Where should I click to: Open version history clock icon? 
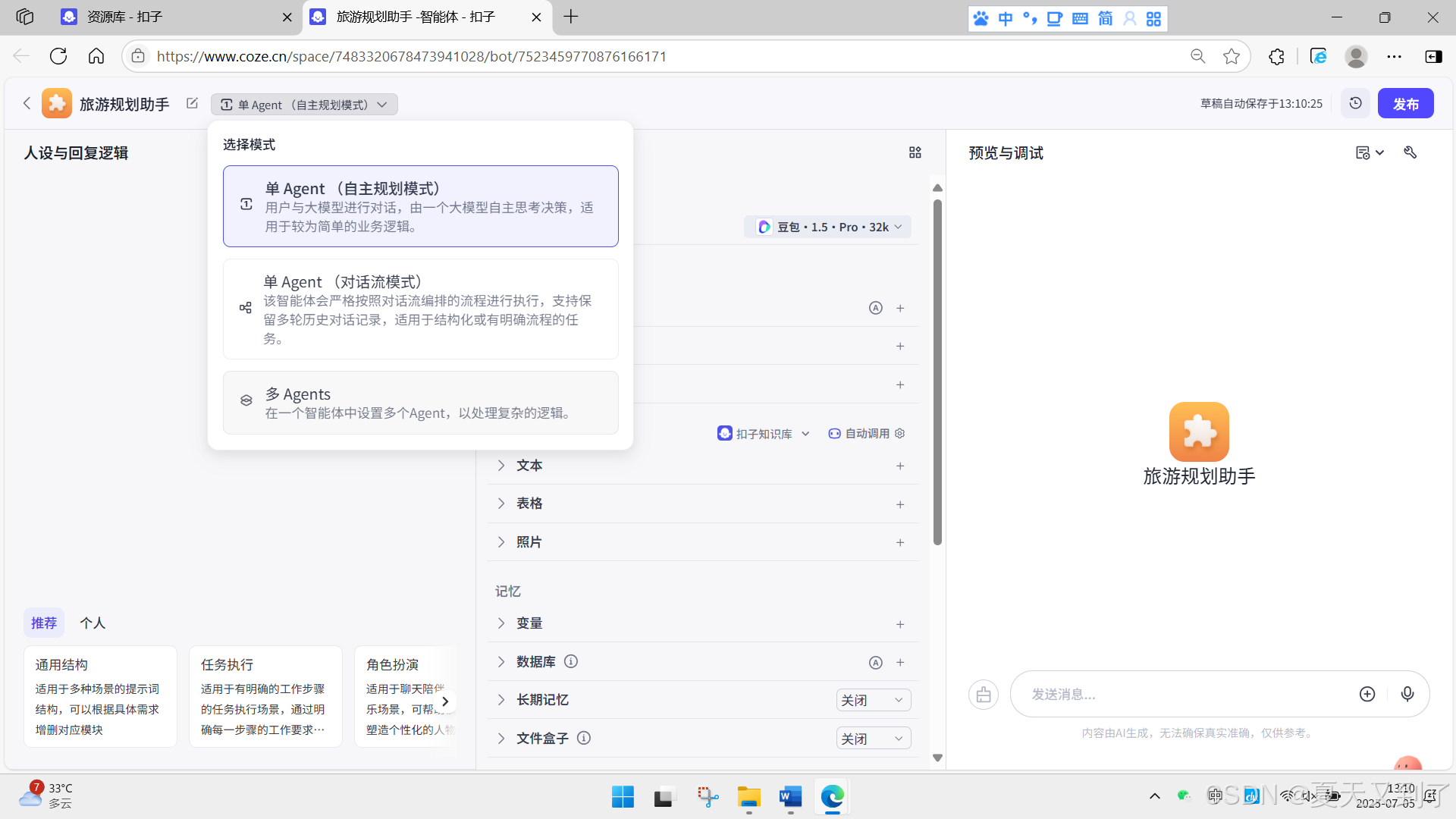point(1355,103)
